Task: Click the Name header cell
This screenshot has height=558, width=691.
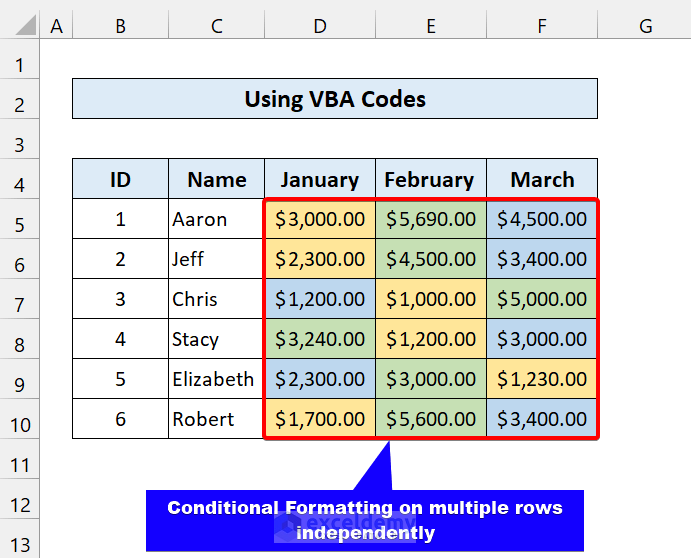Action: [216, 180]
